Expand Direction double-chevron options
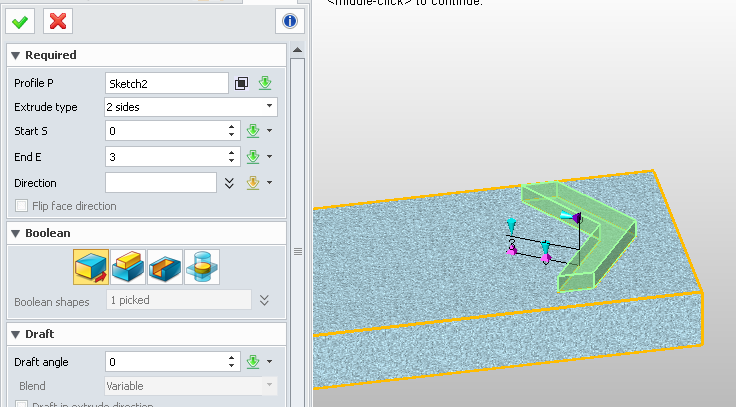The image size is (736, 407). pos(229,183)
